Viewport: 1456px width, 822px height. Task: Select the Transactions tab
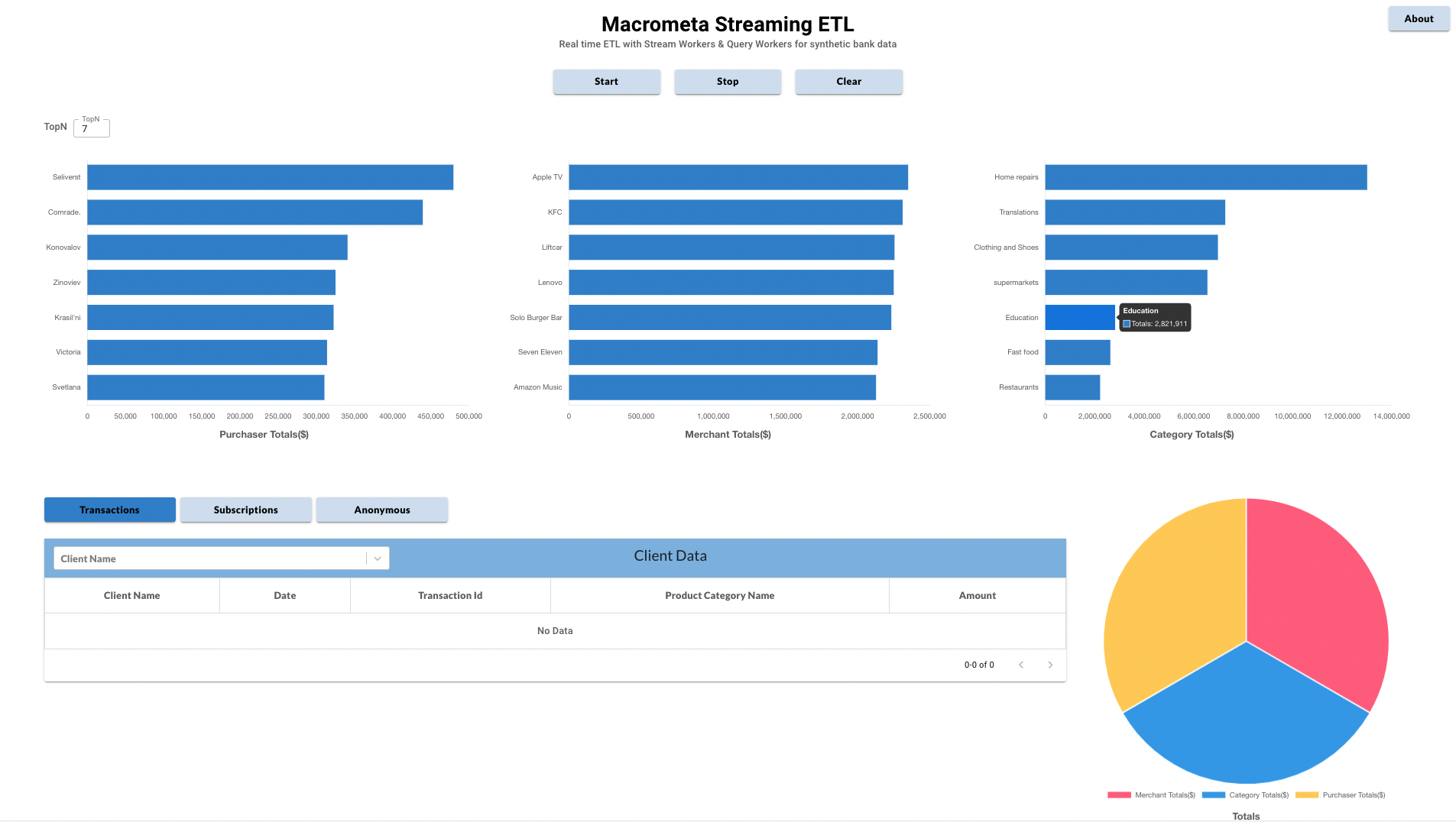(109, 510)
